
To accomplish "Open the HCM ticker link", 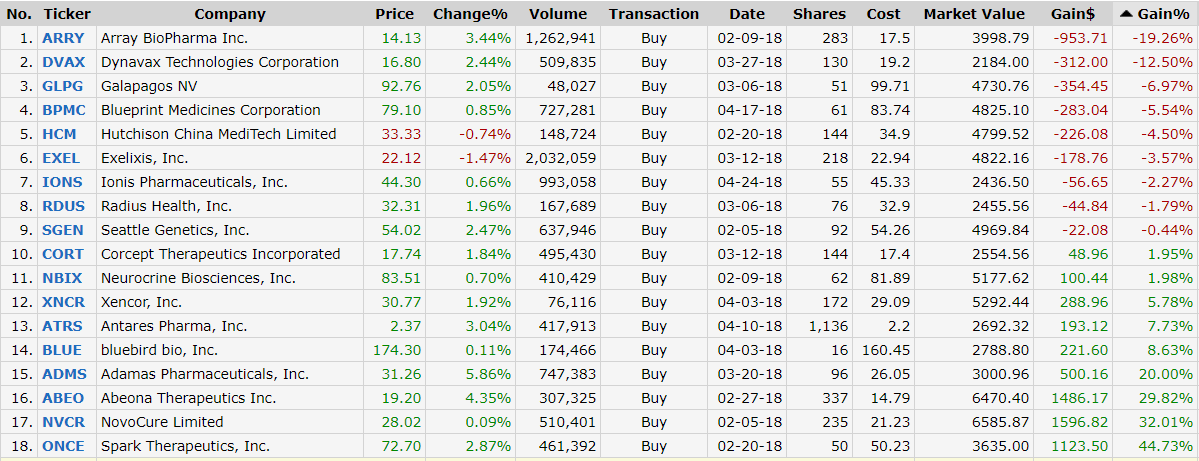I will [60, 134].
